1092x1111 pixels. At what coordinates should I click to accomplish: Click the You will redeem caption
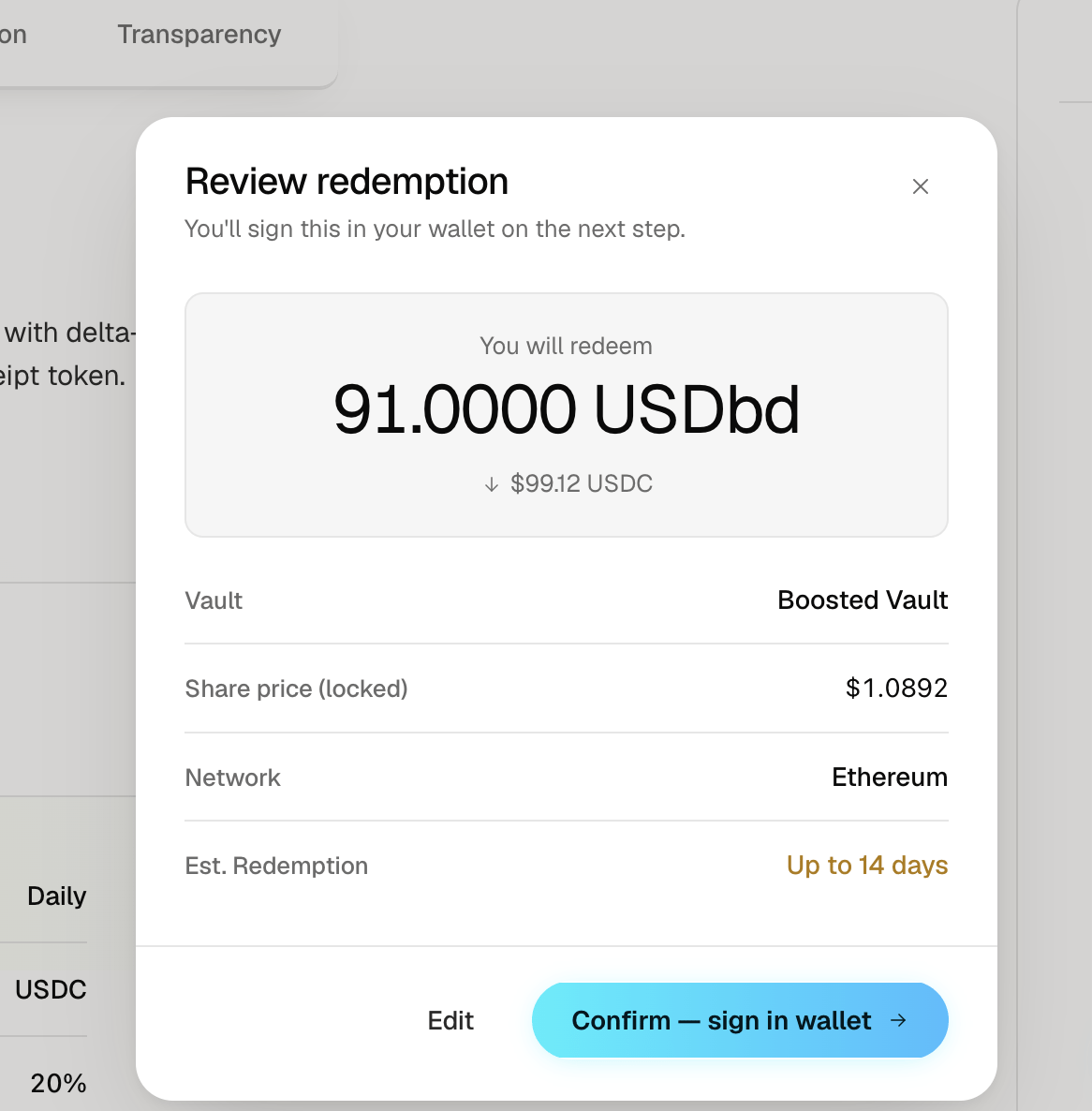(x=566, y=346)
